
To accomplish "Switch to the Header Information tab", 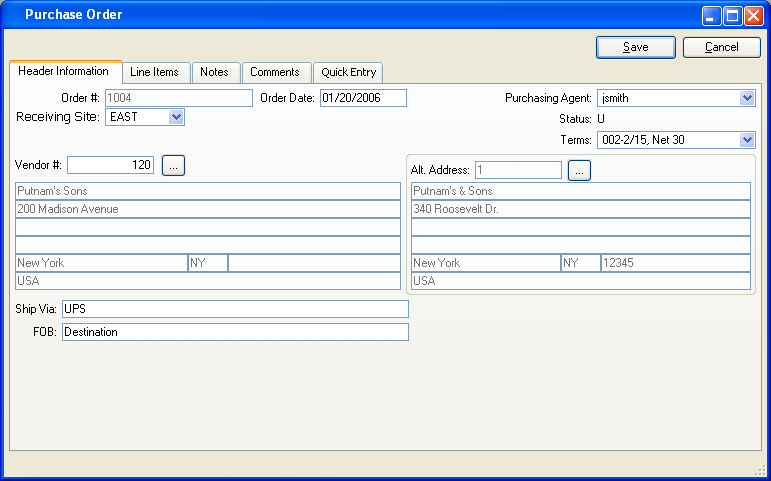I will [64, 71].
